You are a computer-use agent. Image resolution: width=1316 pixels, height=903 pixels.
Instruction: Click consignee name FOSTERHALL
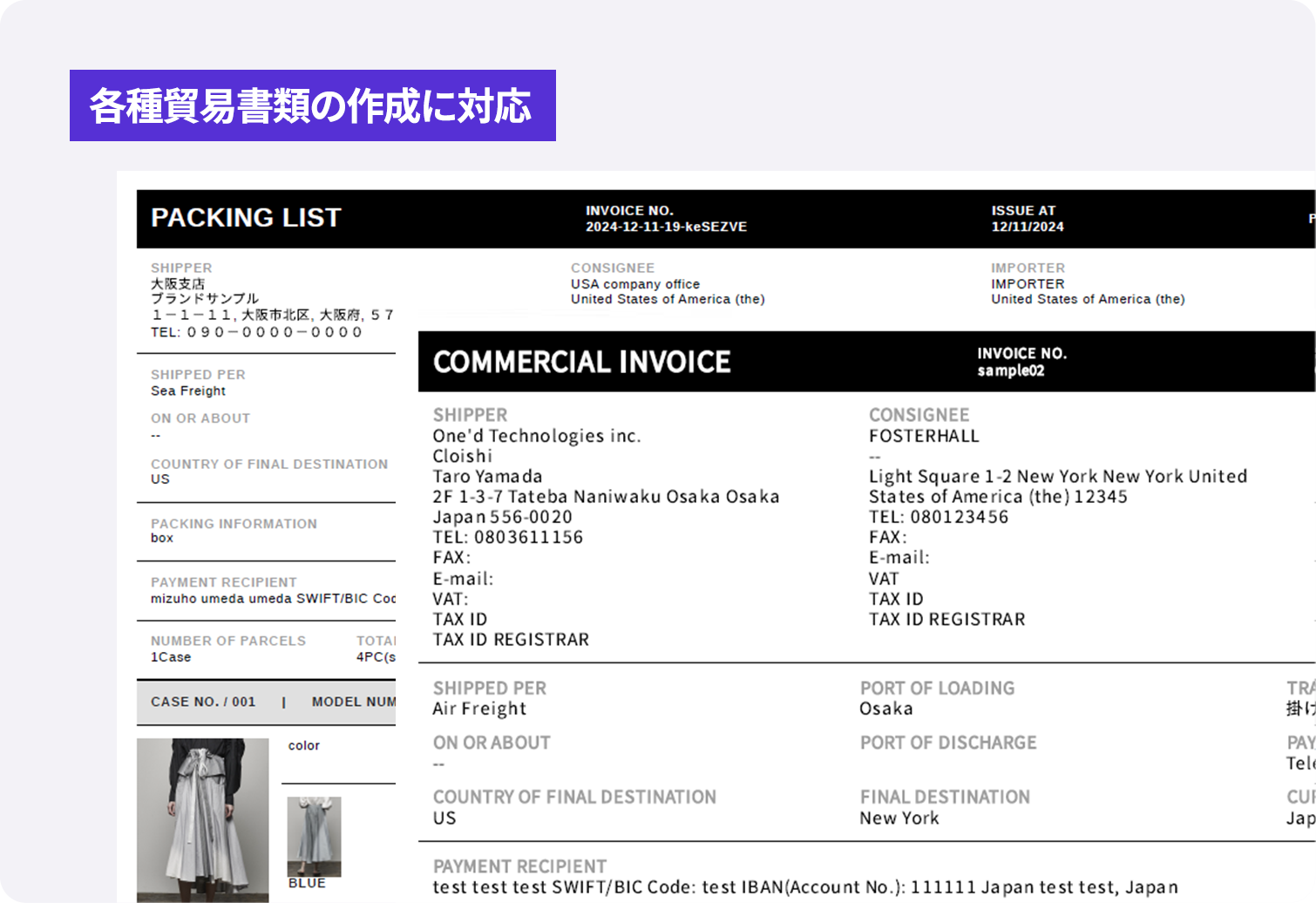tap(924, 436)
